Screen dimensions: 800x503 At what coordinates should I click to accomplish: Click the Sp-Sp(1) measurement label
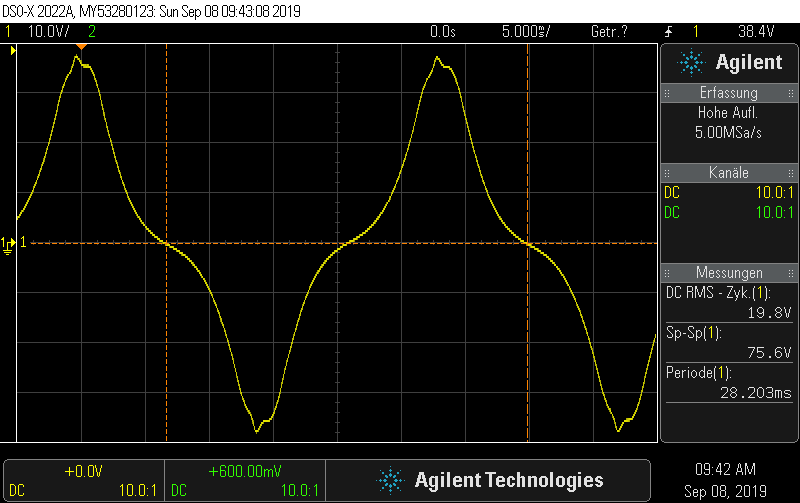(693, 333)
